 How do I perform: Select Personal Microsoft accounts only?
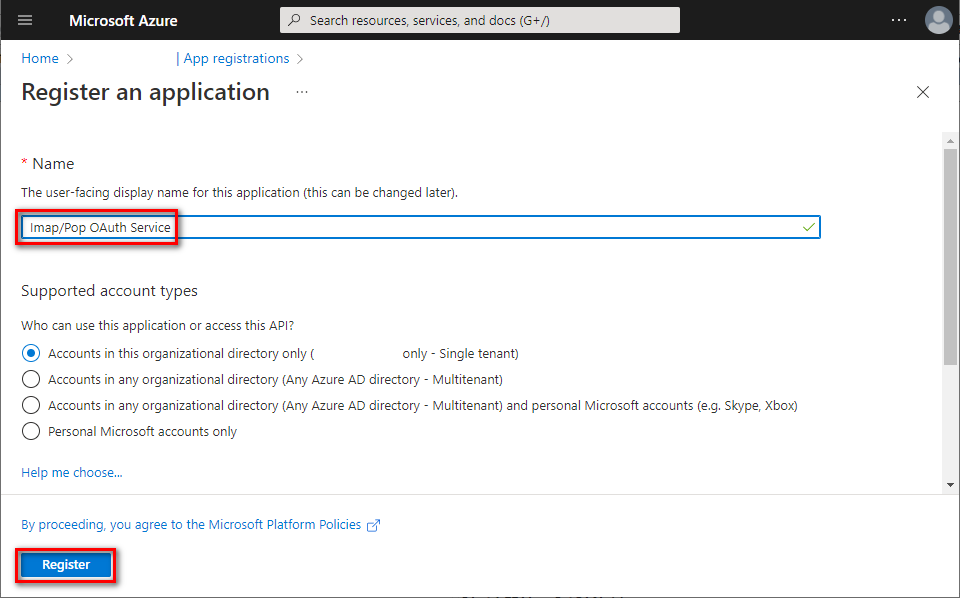[x=31, y=432]
